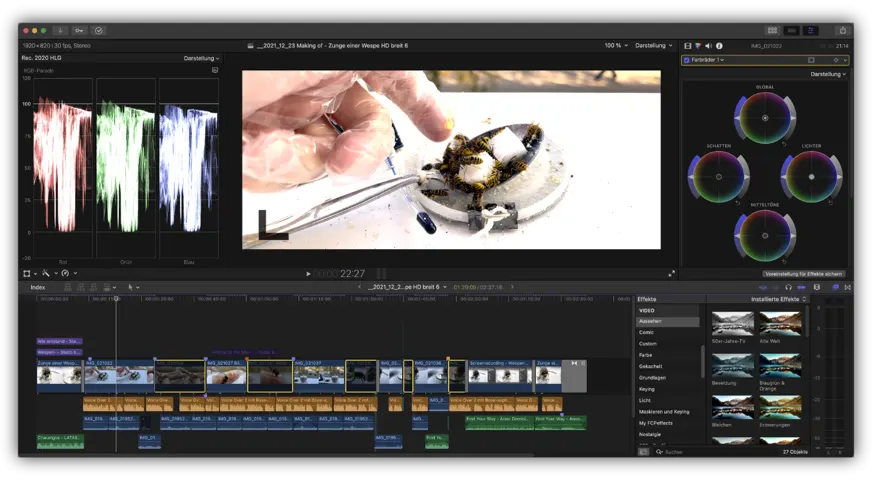Click the Suchen effects search field

pyautogui.click(x=717, y=452)
